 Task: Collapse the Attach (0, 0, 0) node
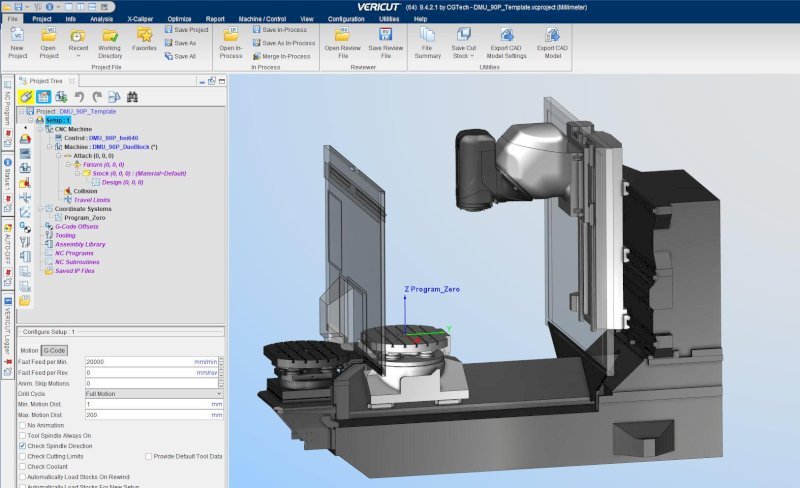(59, 156)
